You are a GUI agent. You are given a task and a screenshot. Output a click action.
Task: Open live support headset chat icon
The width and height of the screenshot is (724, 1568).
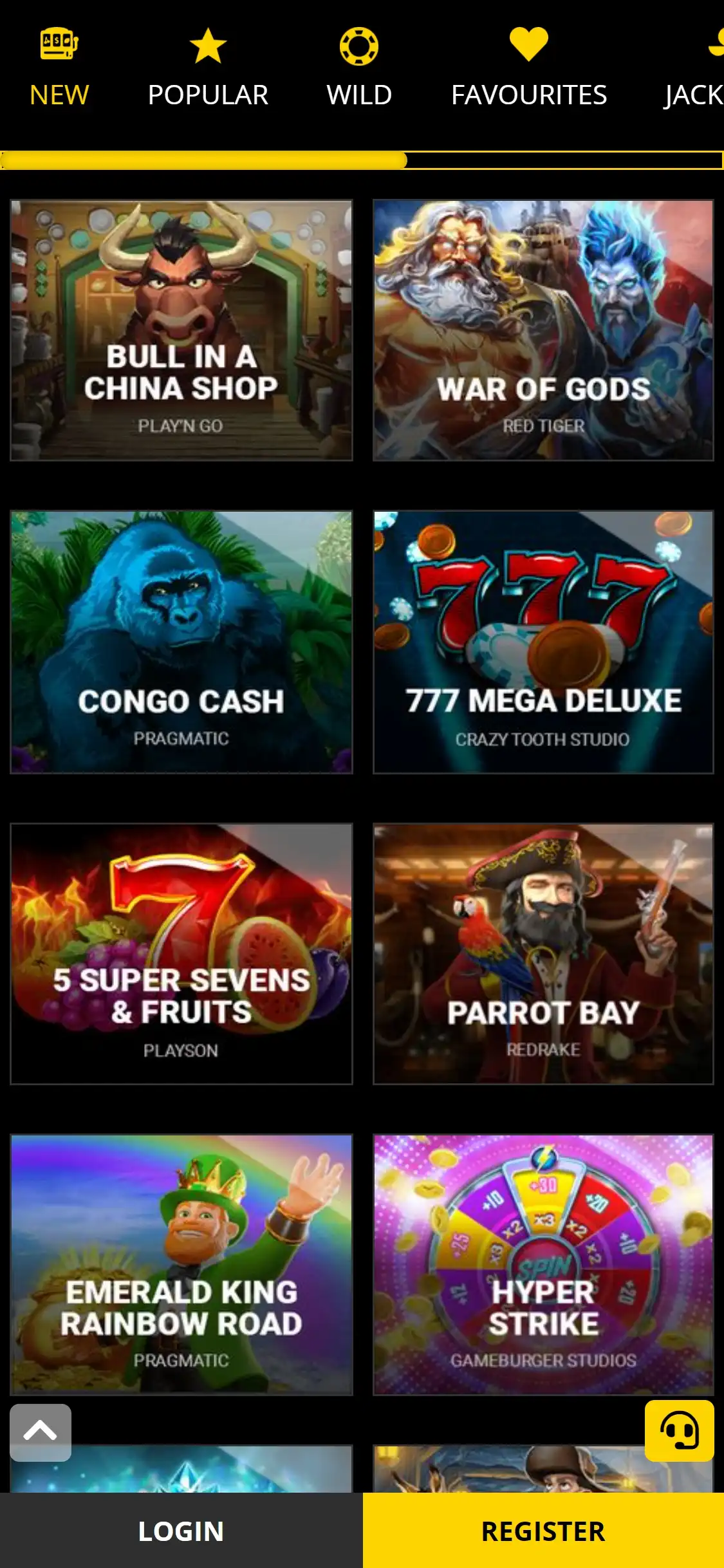(680, 1430)
